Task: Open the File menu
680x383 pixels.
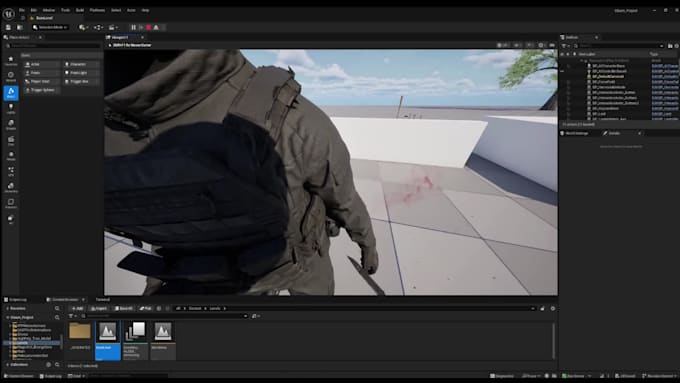Action: click(21, 10)
